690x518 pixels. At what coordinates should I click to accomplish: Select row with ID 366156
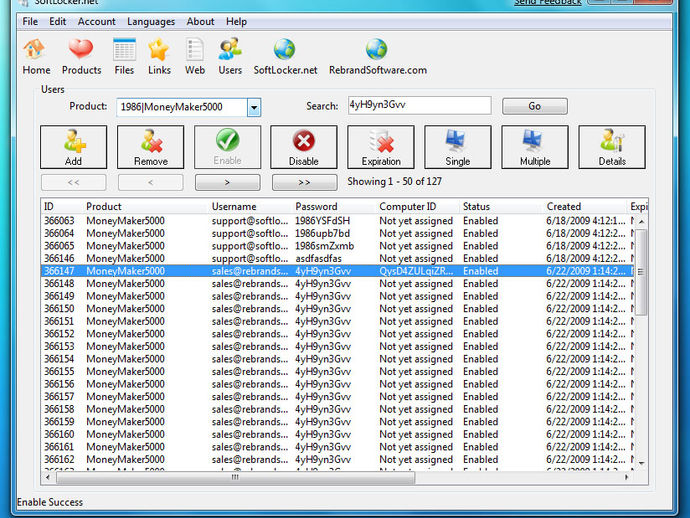point(338,384)
